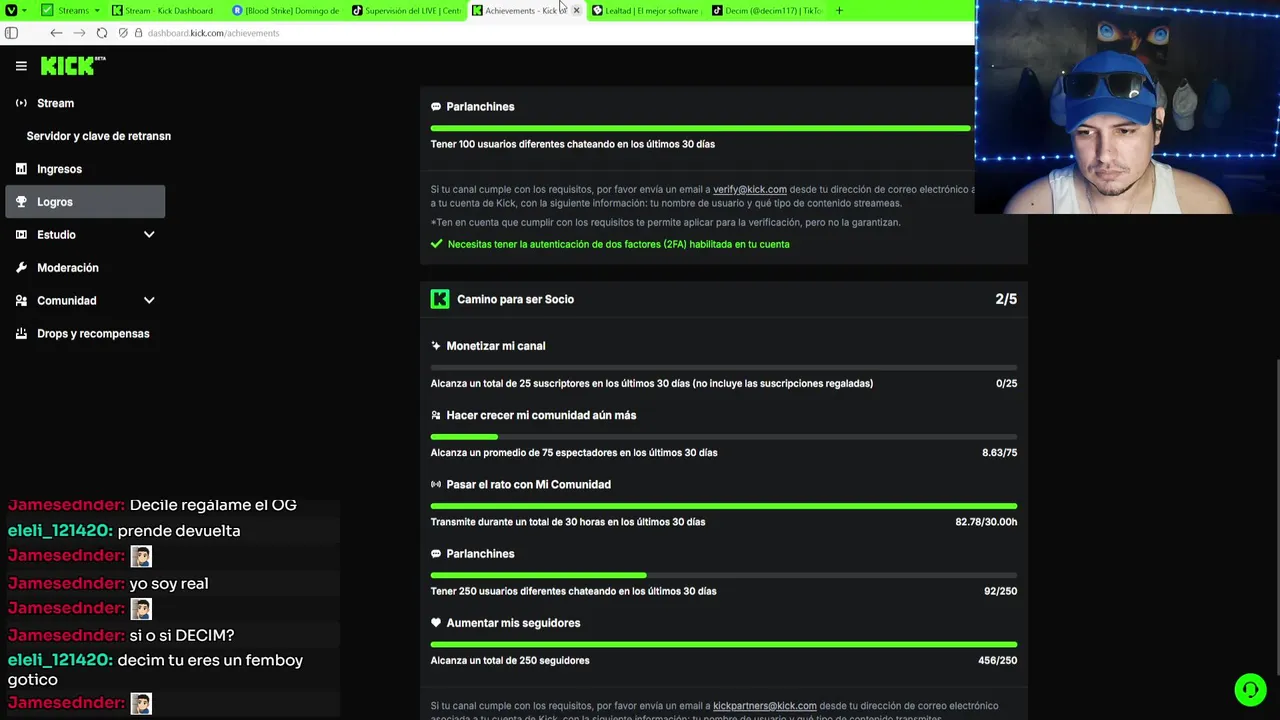Image resolution: width=1280 pixels, height=720 pixels.
Task: Click the Ingresos chart icon
Action: click(x=21, y=169)
